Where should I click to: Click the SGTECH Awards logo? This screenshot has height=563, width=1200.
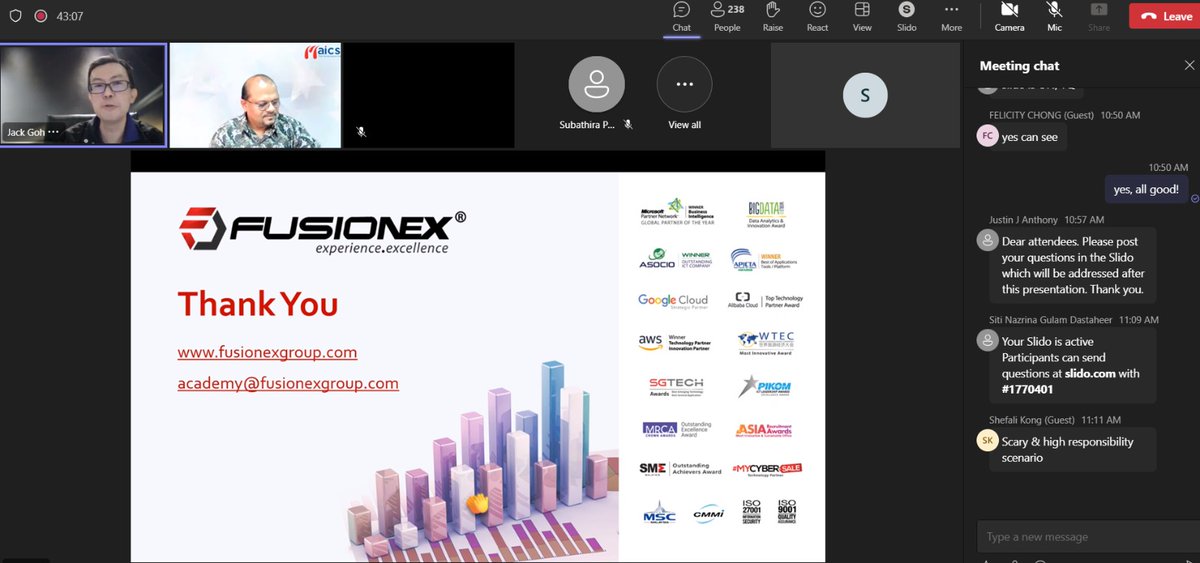click(x=675, y=386)
